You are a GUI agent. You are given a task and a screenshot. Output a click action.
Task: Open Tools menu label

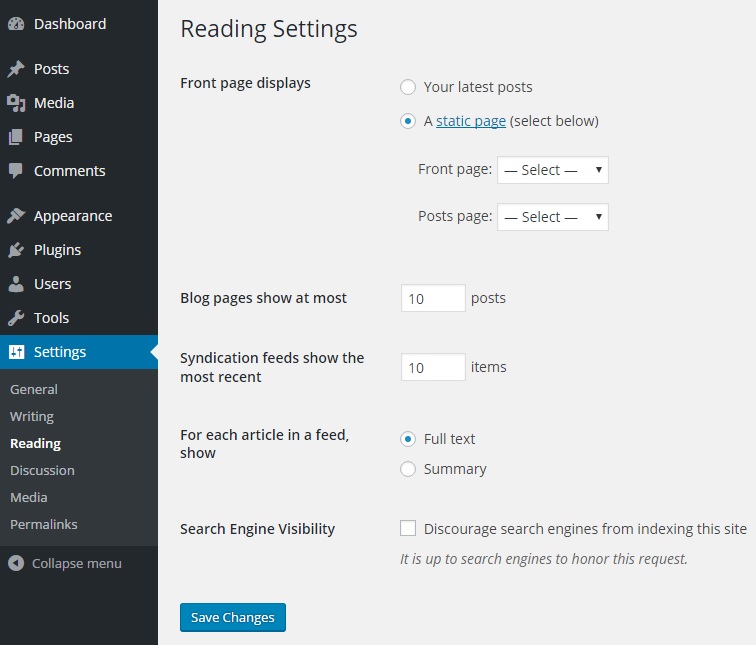click(x=52, y=318)
